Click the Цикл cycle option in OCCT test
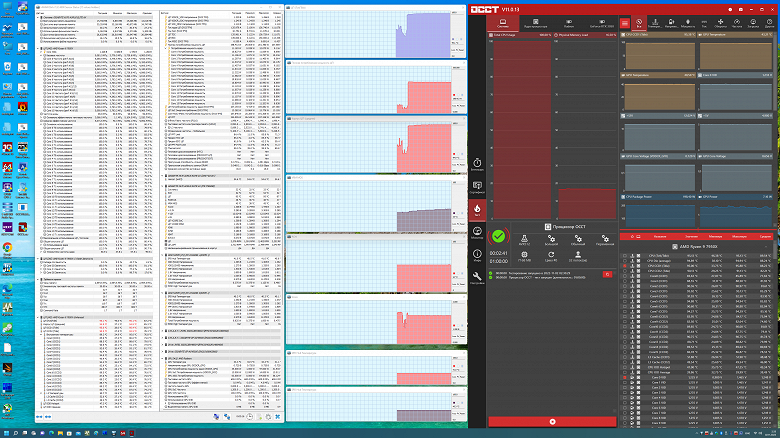 pyautogui.click(x=551, y=256)
